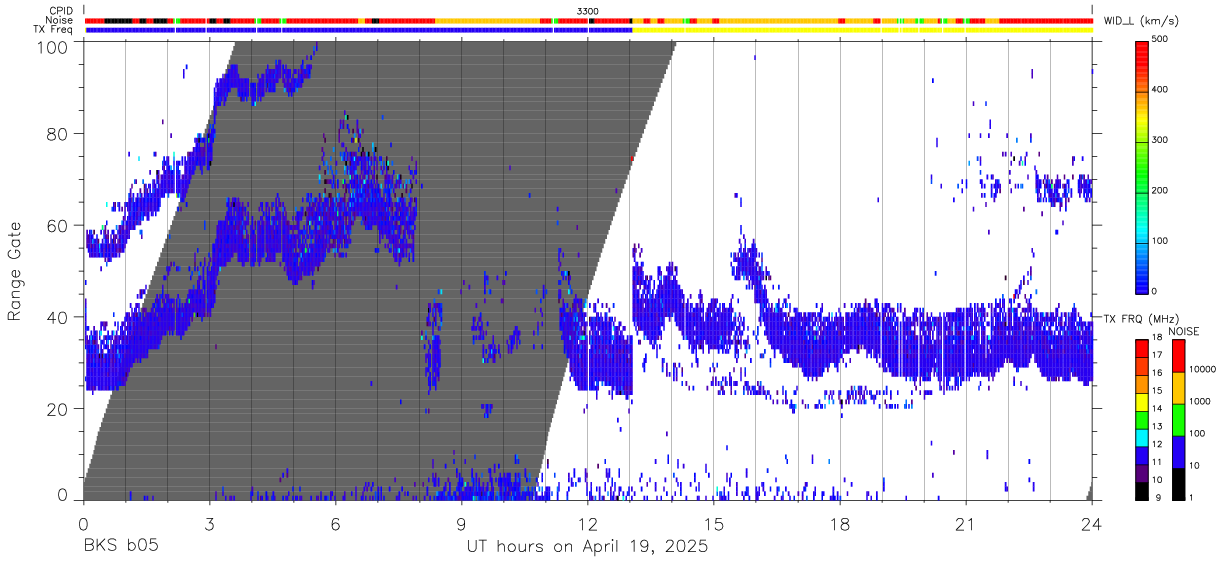Click the '200' colorbar label
1228x567 pixels.
point(1161,190)
